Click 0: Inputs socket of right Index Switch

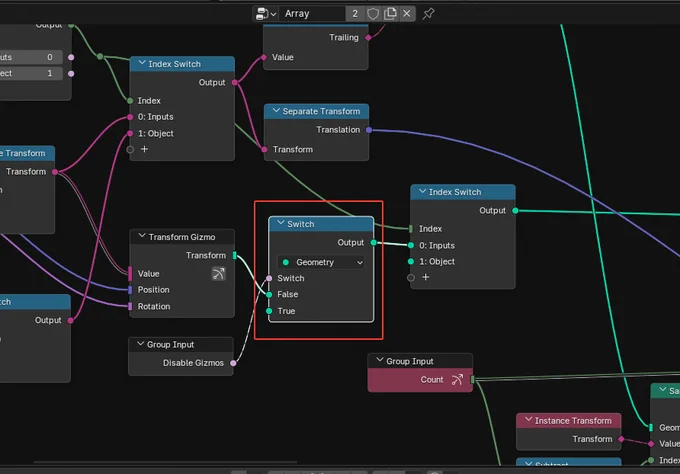pyautogui.click(x=411, y=245)
